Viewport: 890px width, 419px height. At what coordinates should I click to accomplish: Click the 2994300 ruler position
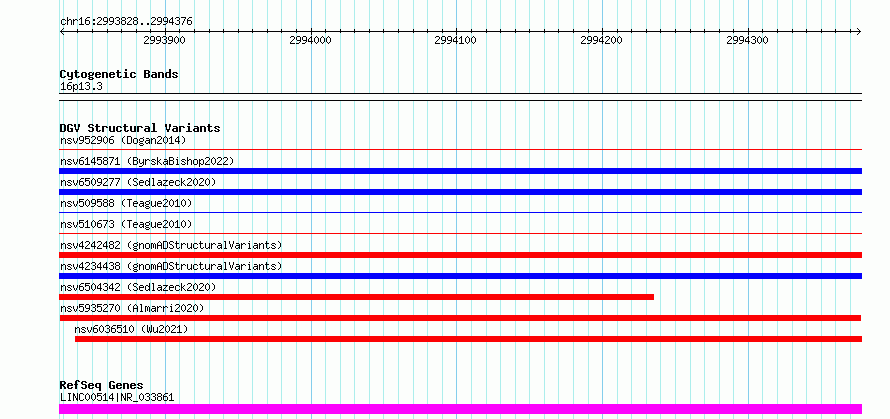pos(748,40)
